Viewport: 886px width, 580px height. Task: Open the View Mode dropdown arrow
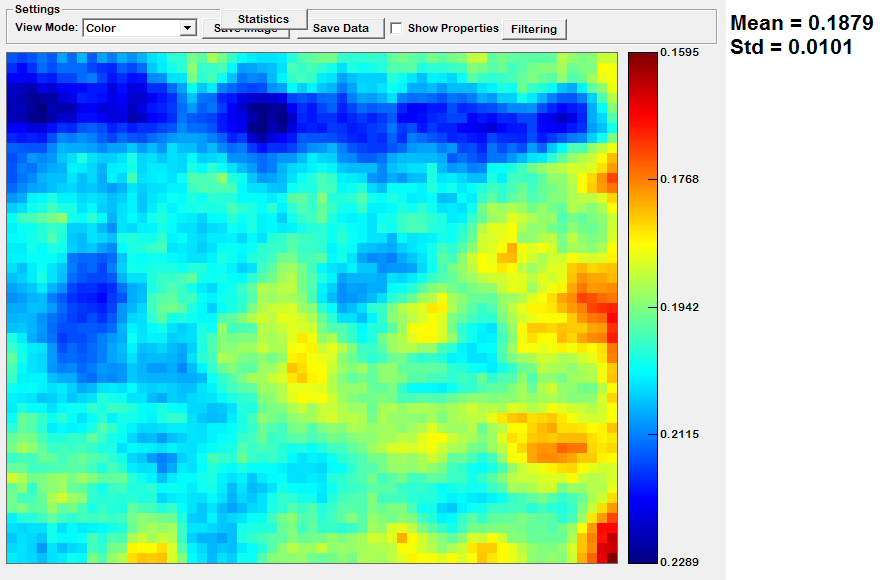pos(188,28)
